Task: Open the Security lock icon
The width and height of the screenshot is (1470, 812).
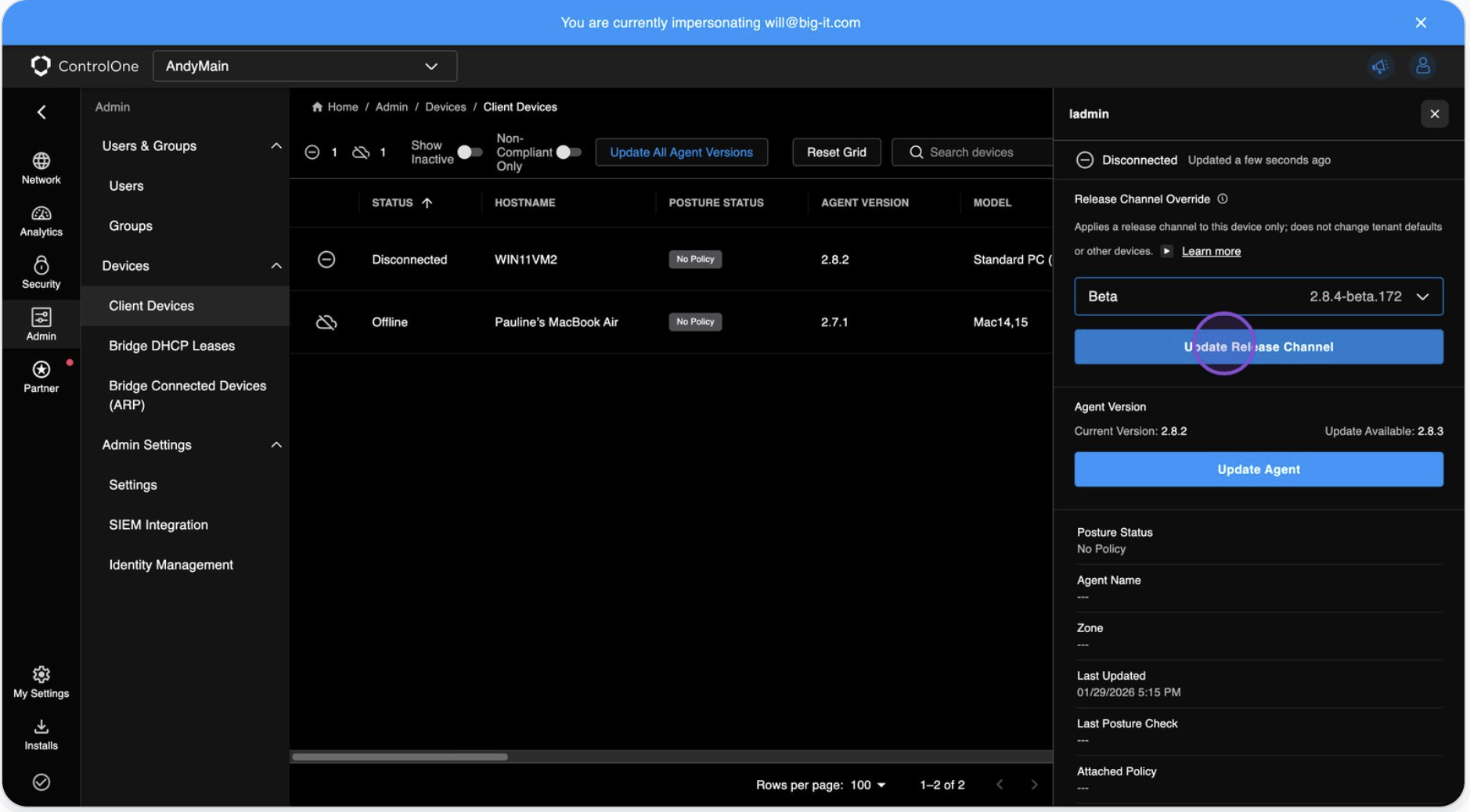Action: (41, 266)
